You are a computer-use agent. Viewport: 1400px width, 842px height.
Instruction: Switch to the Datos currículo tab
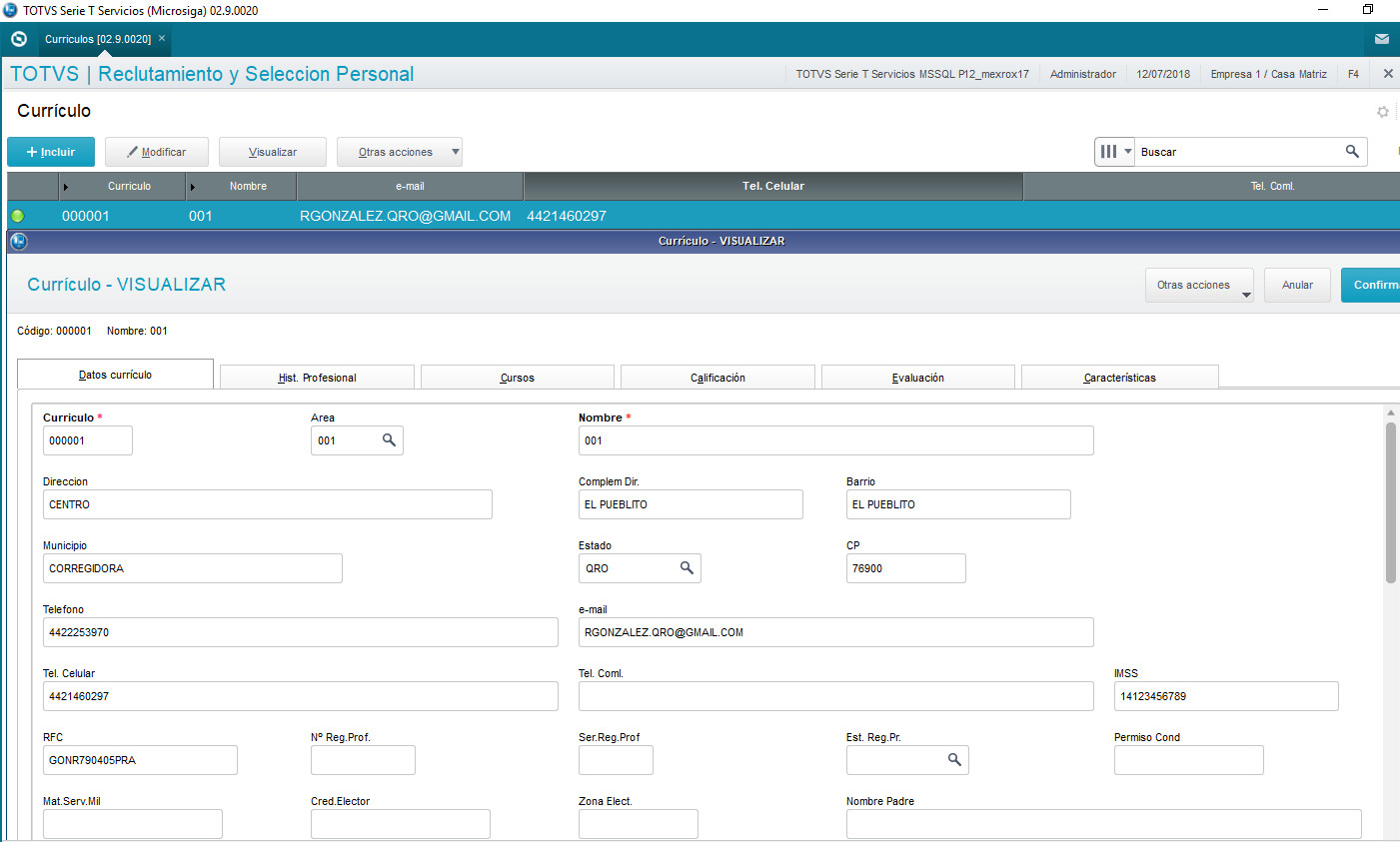pos(115,375)
